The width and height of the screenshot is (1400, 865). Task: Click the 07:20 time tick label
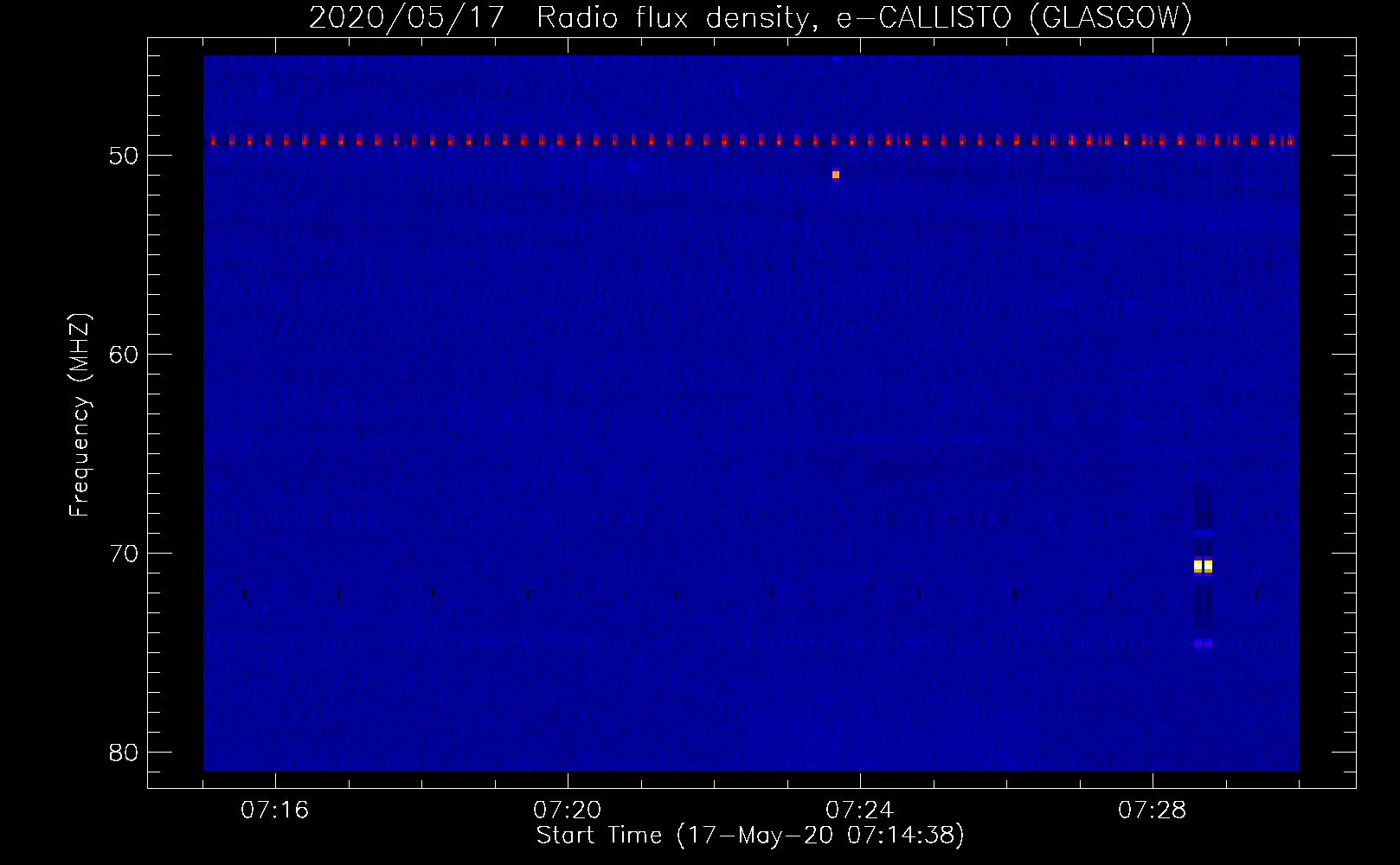coord(568,811)
